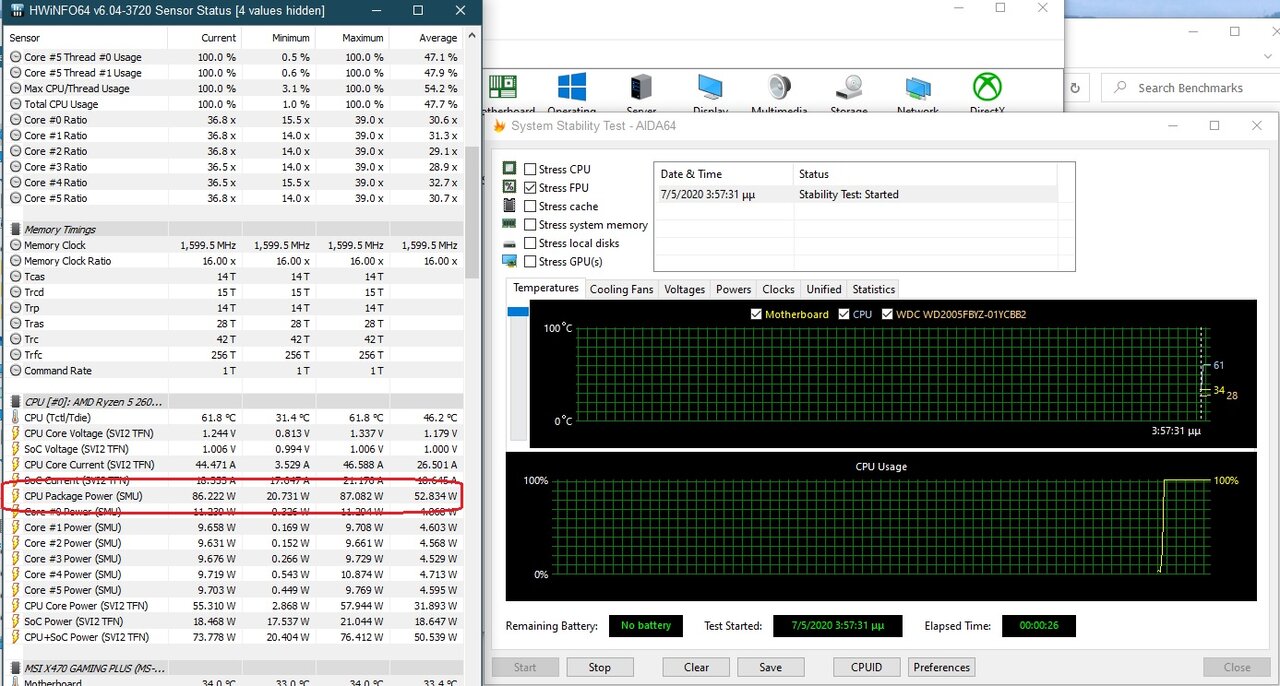Switch to the Unified tab
The height and width of the screenshot is (686, 1280).
click(x=824, y=289)
